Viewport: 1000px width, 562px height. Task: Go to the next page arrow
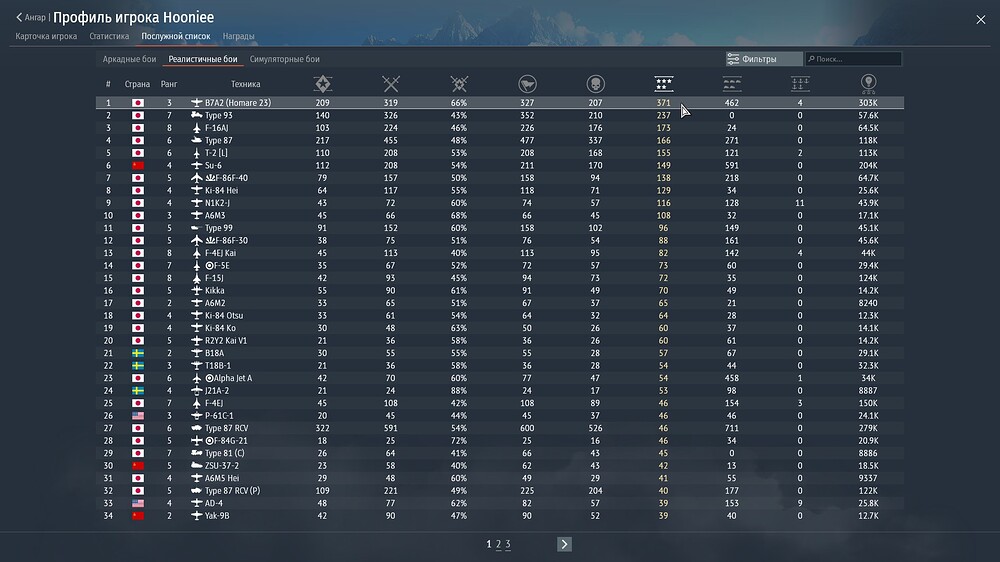click(x=564, y=544)
